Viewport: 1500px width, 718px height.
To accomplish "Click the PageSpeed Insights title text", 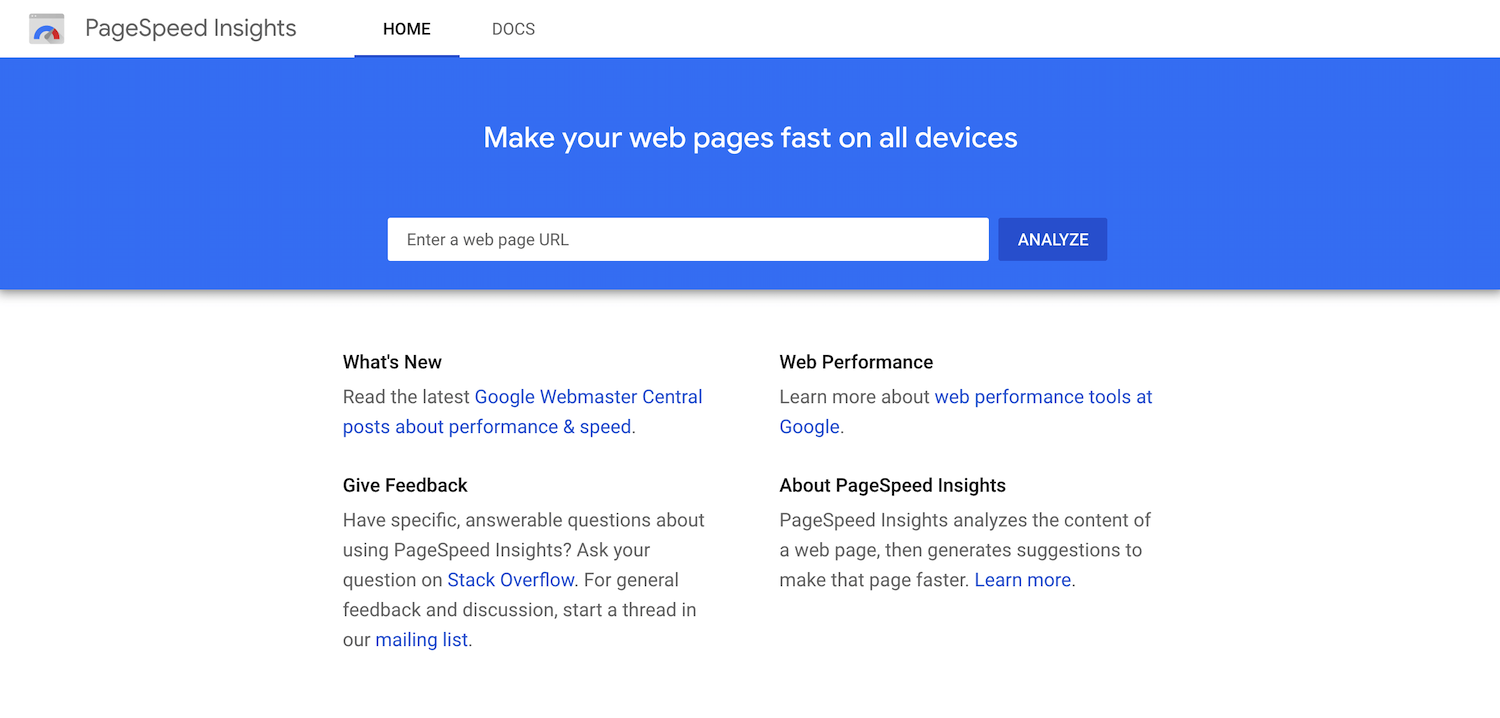I will [x=190, y=28].
